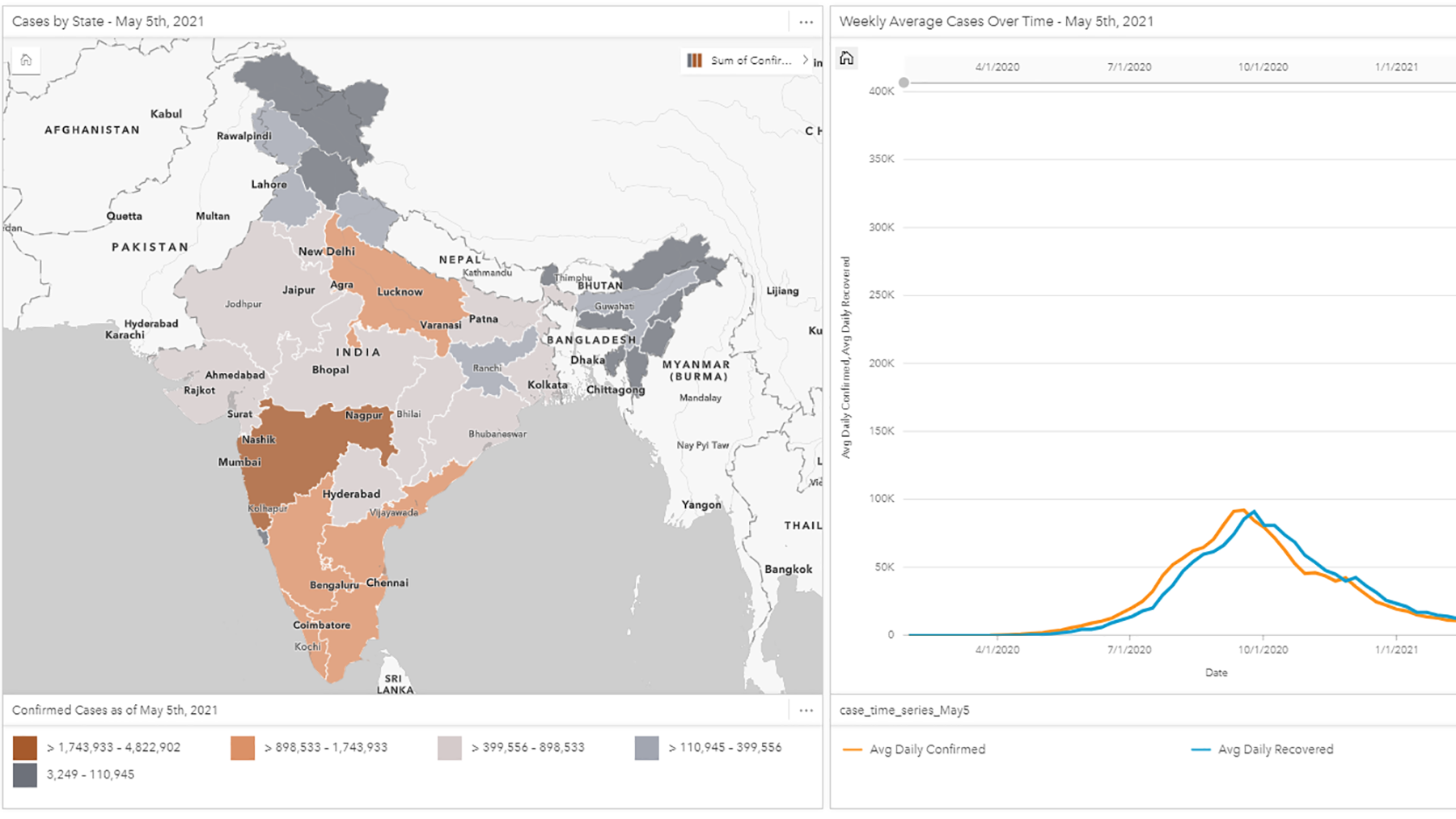The height and width of the screenshot is (819, 1456).
Task: Click the Weekly Average Cases Over Time title
Action: [x=996, y=22]
